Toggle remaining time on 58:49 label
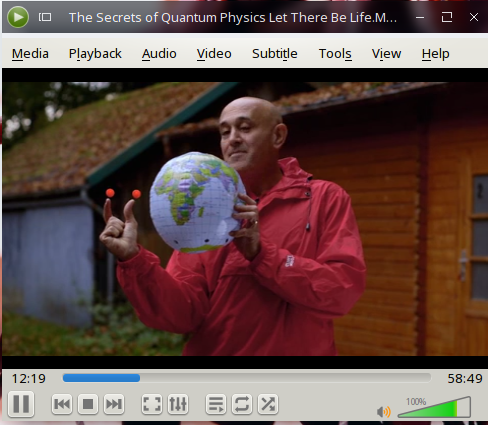488x425 pixels. 465,379
